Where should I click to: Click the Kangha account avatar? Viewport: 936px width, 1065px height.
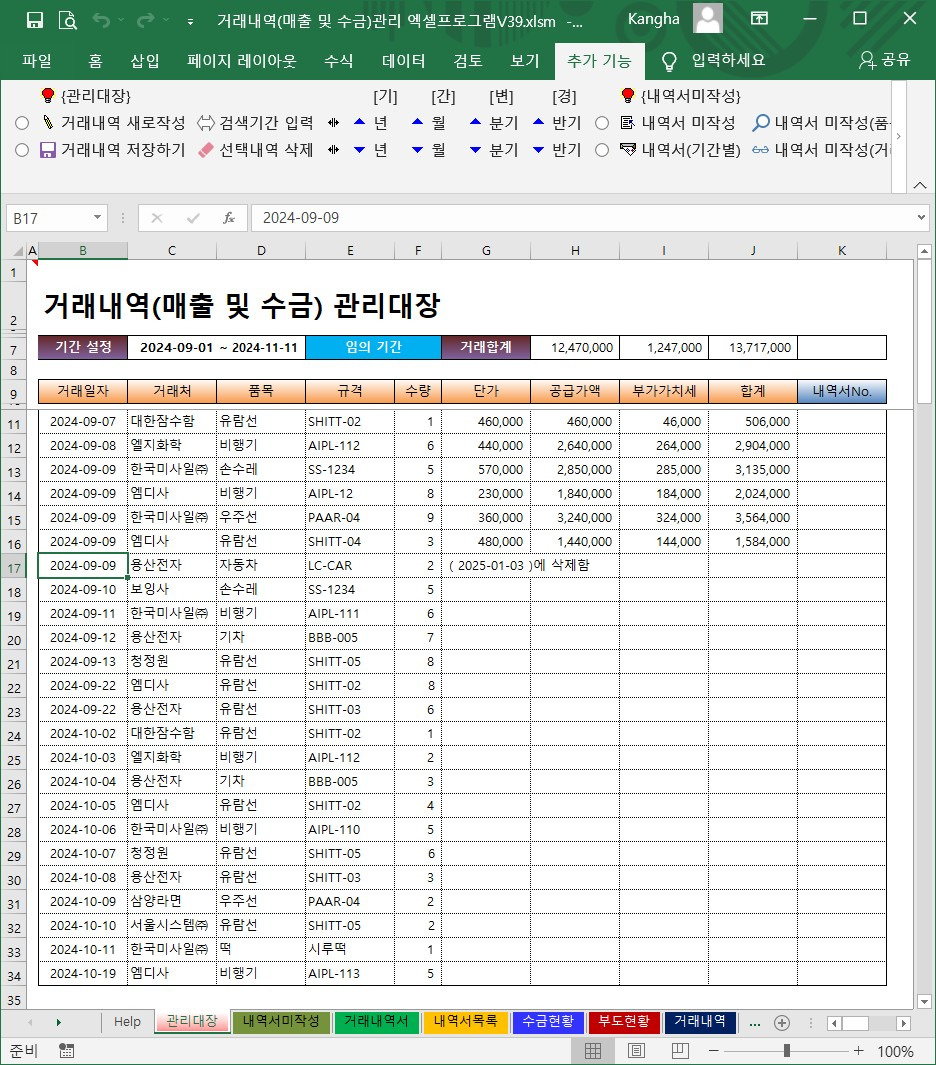click(x=708, y=18)
